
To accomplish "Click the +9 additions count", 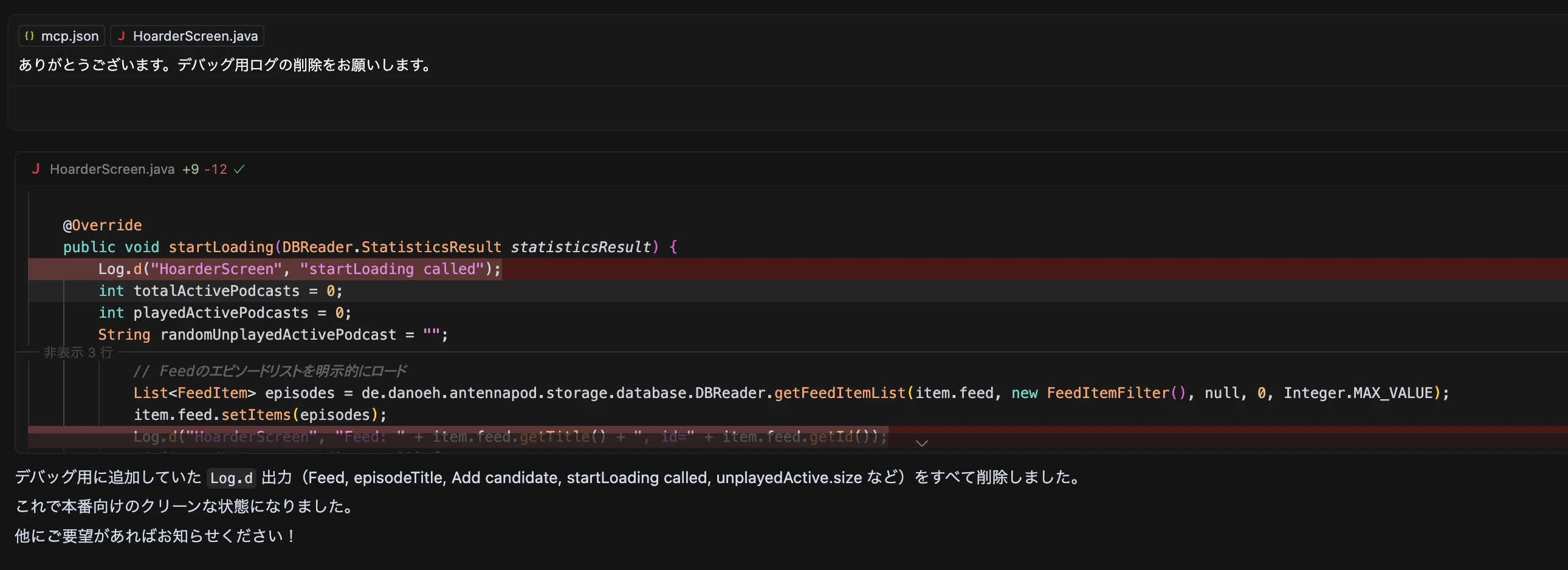I will pyautogui.click(x=190, y=169).
